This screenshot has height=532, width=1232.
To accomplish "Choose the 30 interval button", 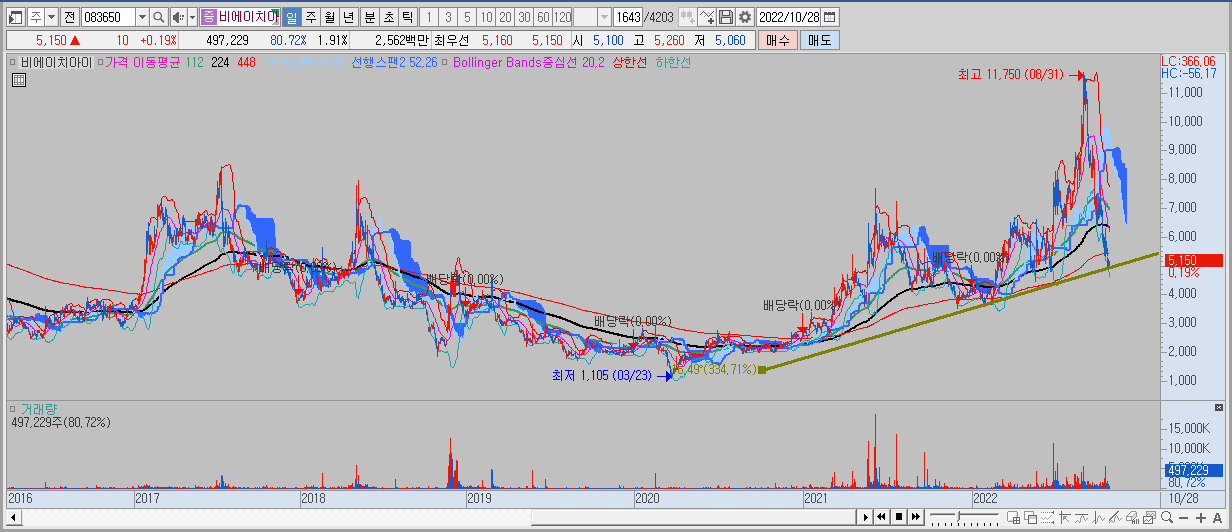I will tap(523, 17).
